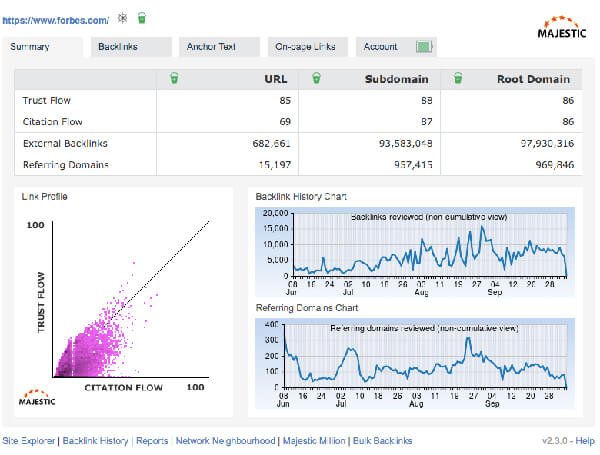This screenshot has width=600, height=455.
Task: Click the bucket icon in Root Domain header
Action: coord(458,78)
